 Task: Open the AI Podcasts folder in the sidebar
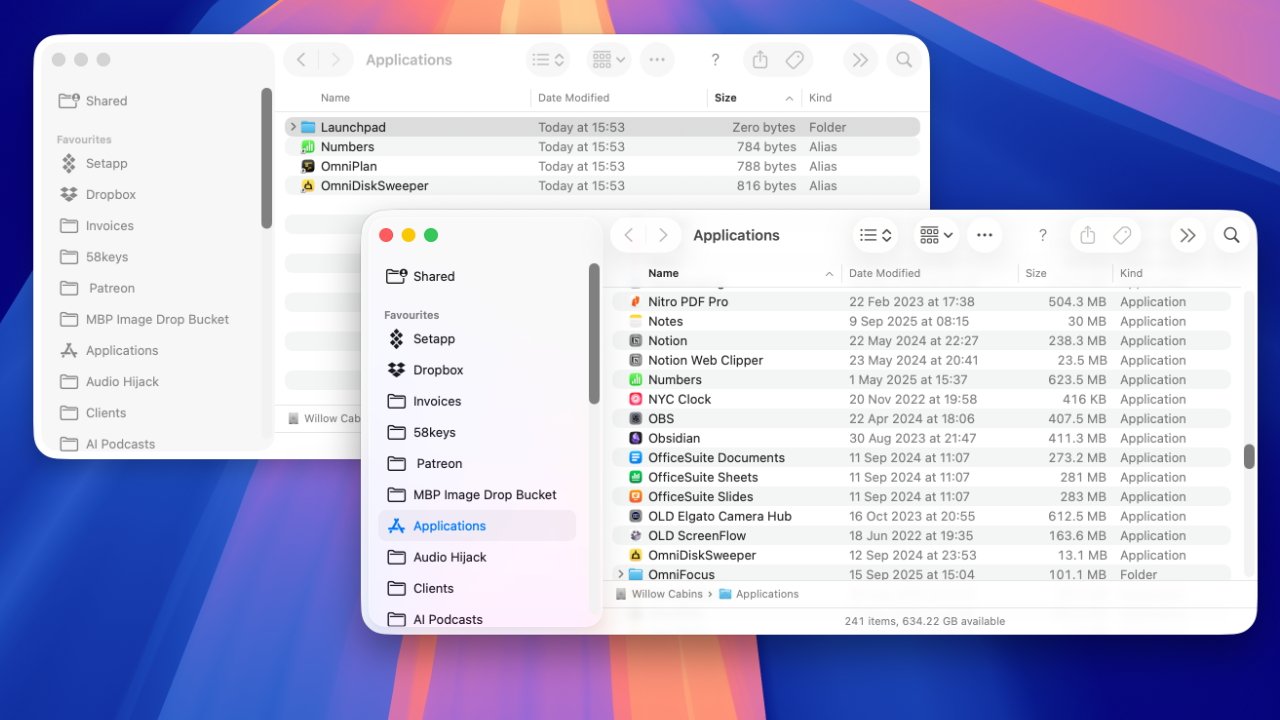[x=447, y=619]
